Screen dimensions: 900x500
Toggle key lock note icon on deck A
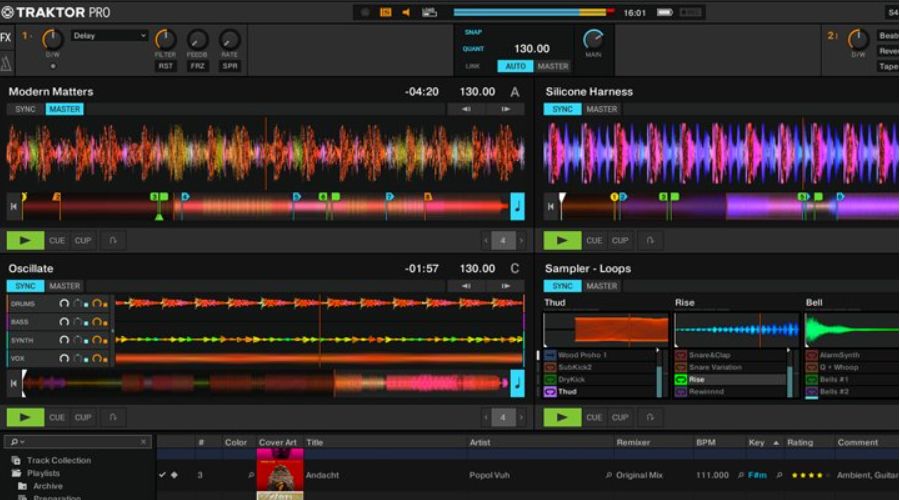[517, 206]
